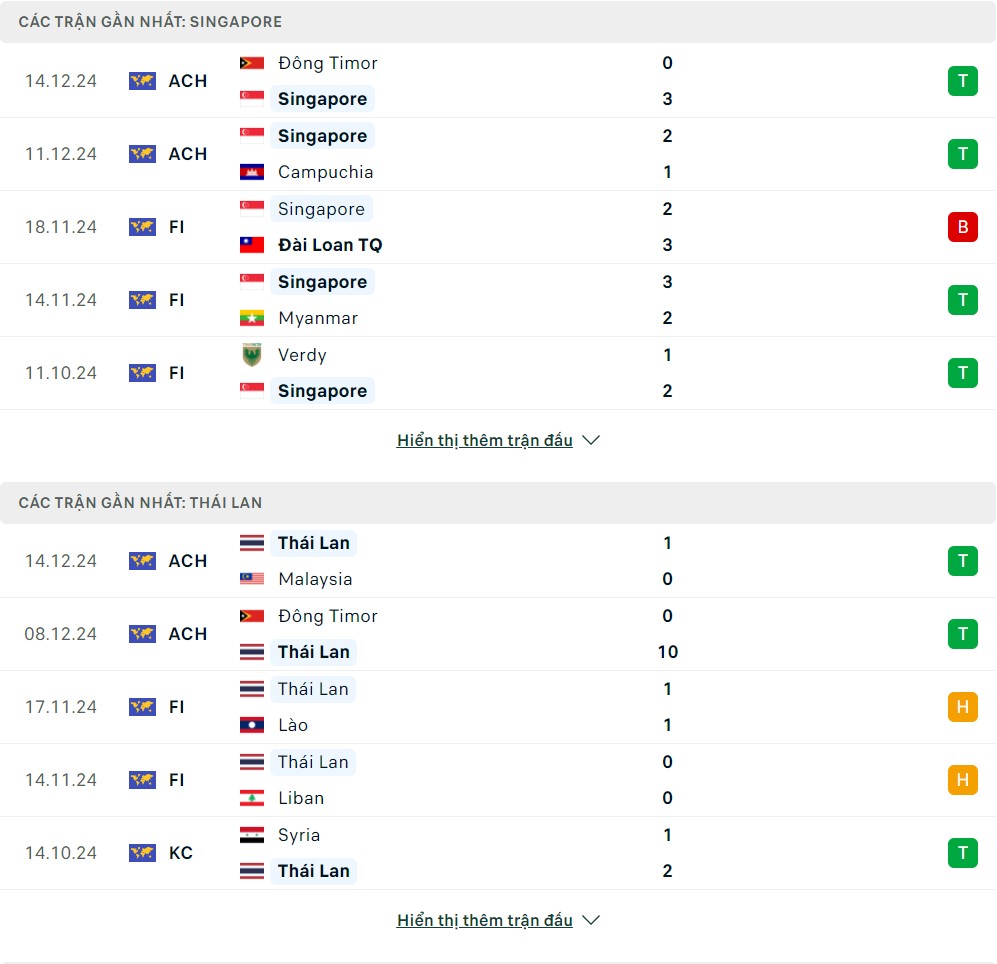
Task: Click the orange H badge for Thái Lan–Lào
Action: pos(962,707)
